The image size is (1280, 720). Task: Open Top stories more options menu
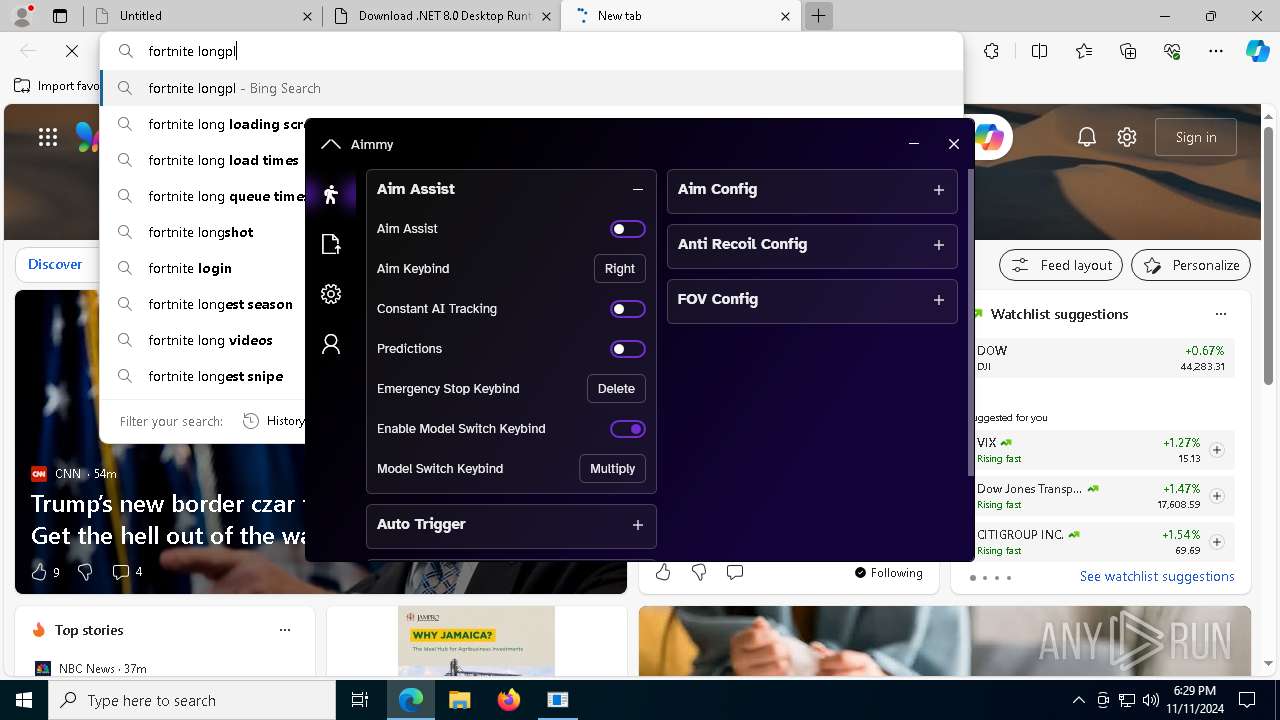click(x=285, y=630)
